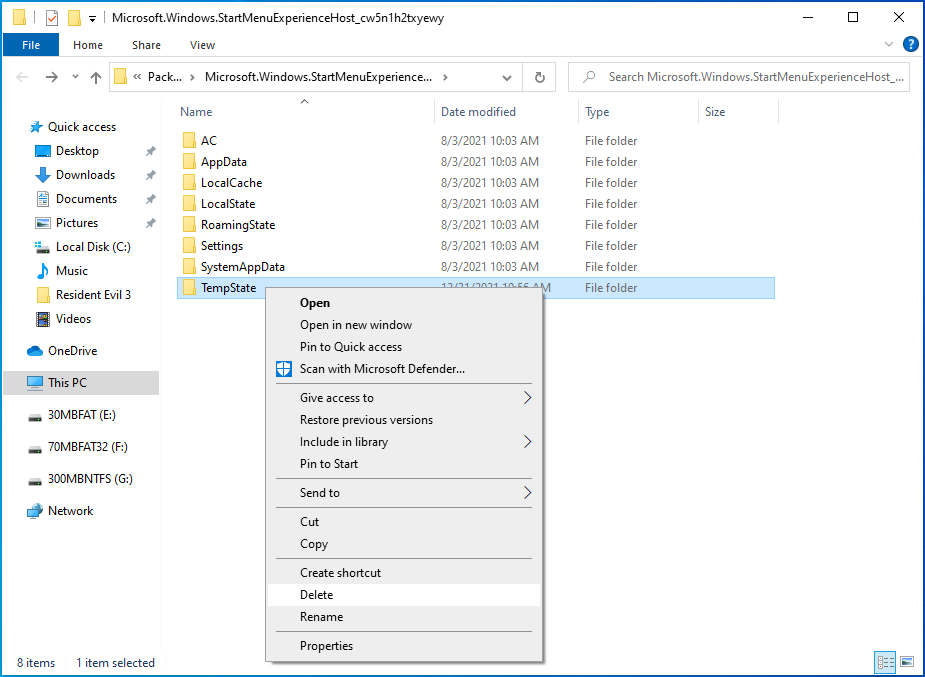Open the File menu

pos(31,45)
